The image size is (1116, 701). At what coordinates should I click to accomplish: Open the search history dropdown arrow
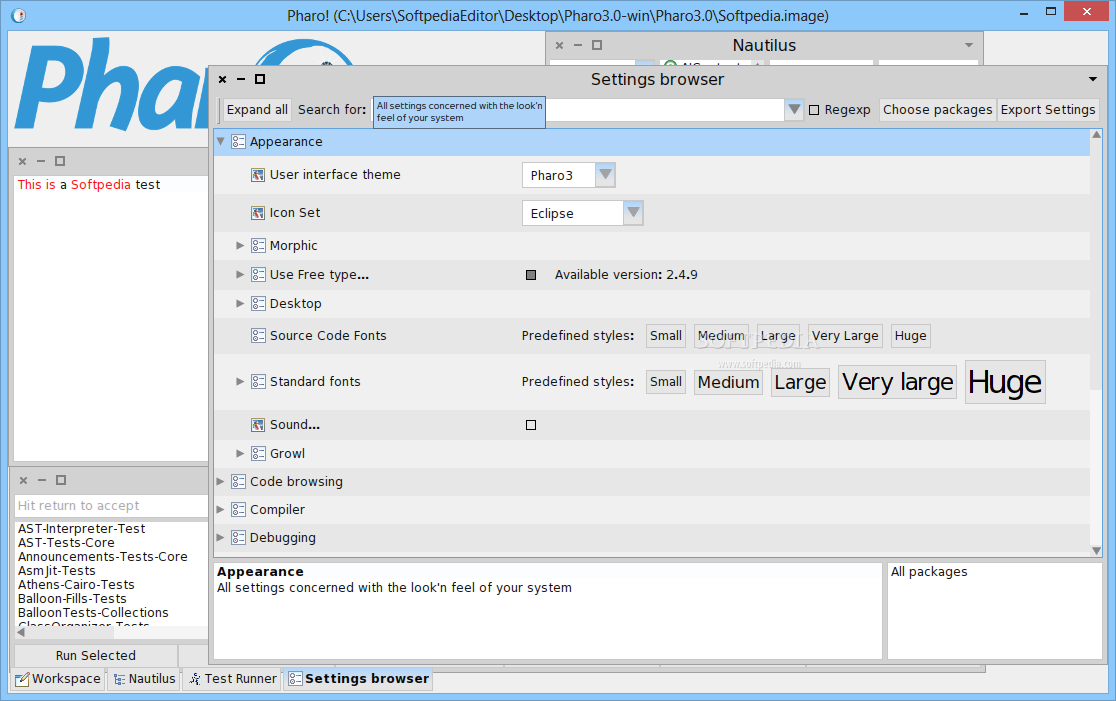coord(794,110)
